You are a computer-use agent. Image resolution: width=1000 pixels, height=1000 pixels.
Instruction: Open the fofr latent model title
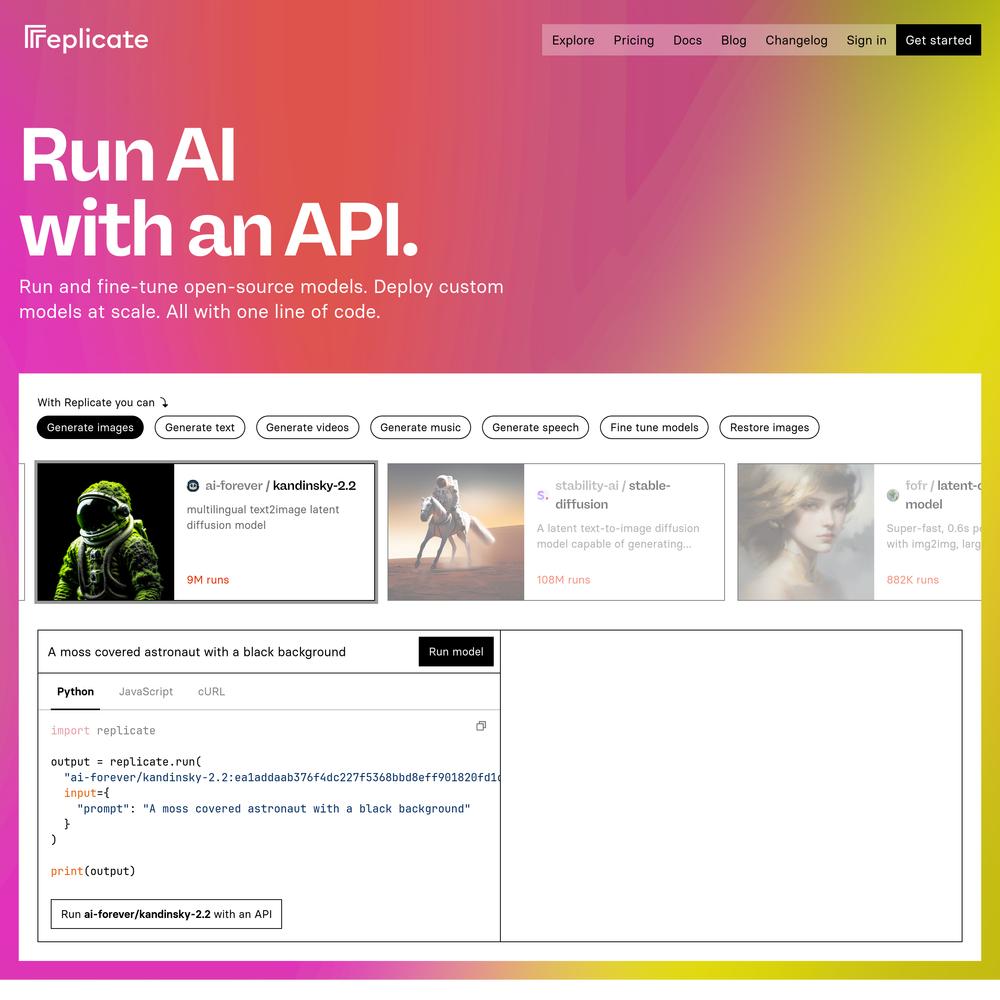[x=943, y=495]
